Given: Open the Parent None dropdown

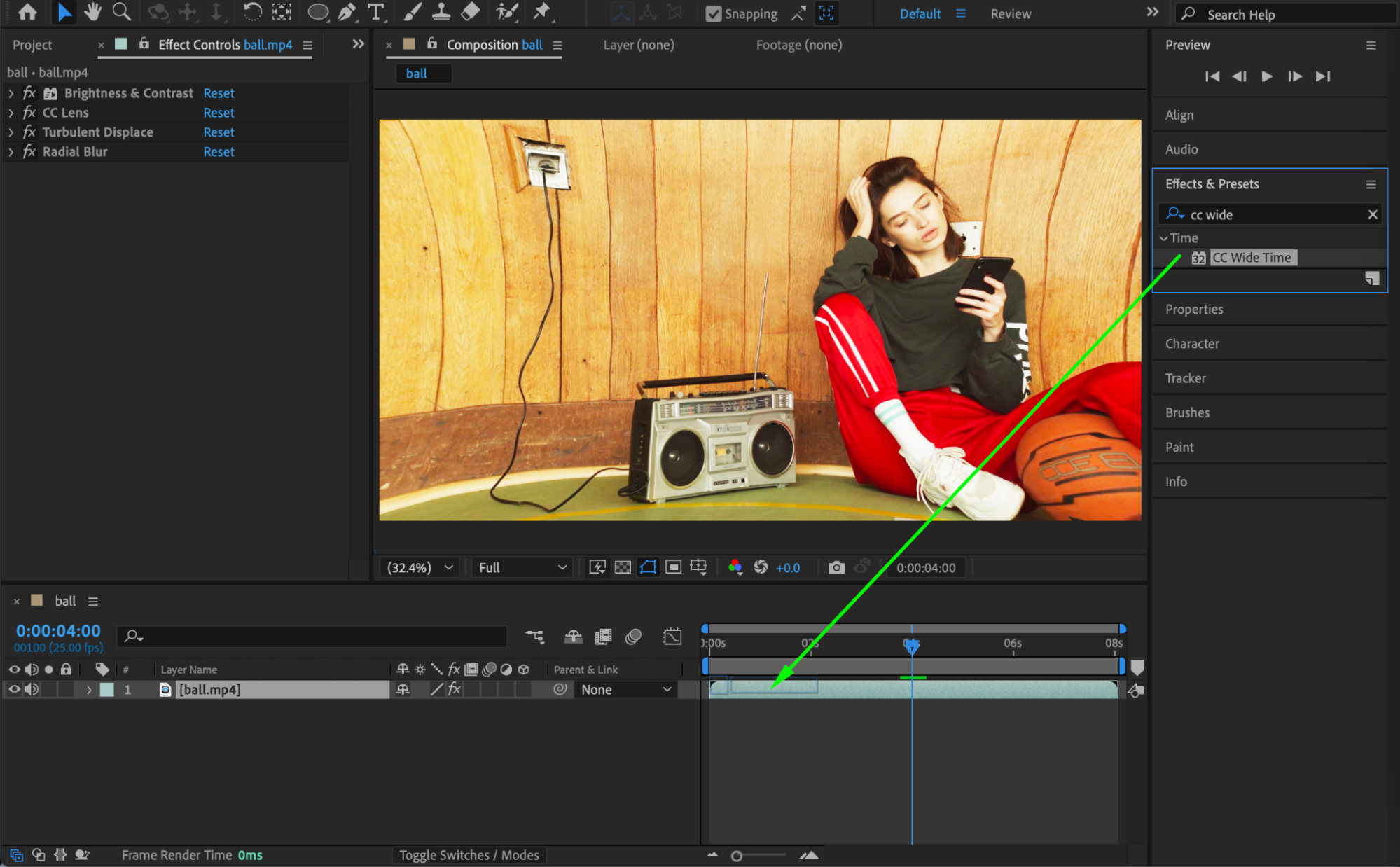Looking at the screenshot, I should tap(626, 689).
